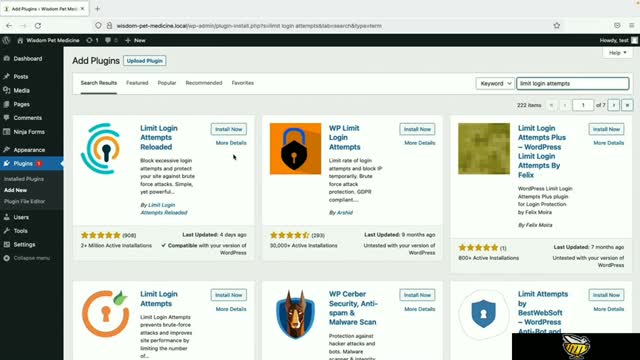
Task: Install WP Cerber Security plugin
Action: [x=417, y=295]
